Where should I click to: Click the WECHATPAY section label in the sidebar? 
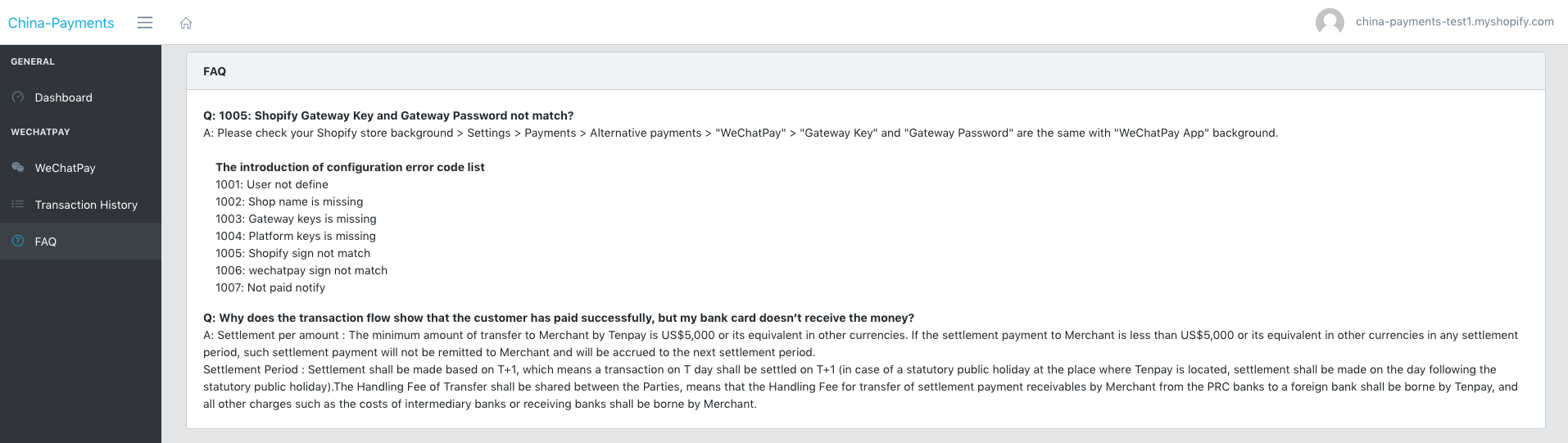[x=40, y=132]
